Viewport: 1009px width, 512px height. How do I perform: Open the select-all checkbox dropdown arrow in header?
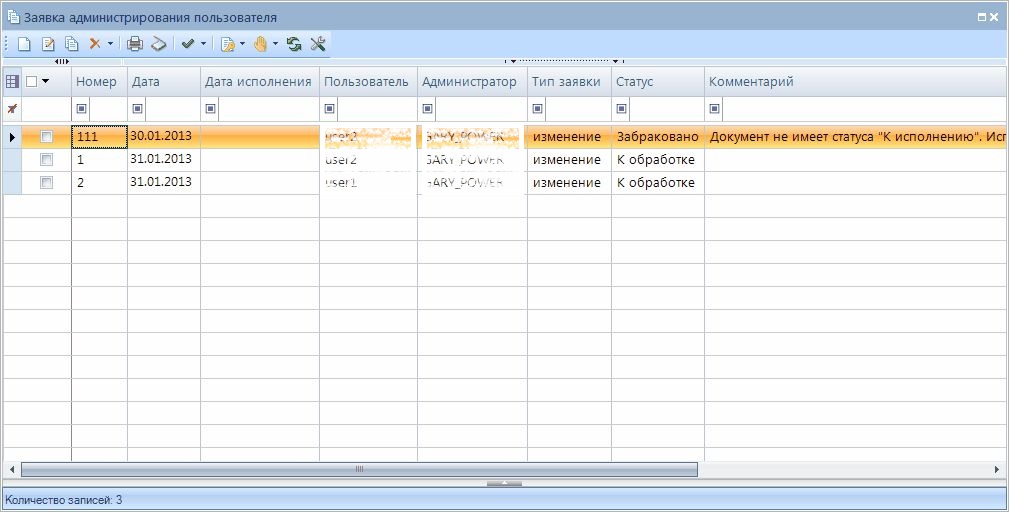click(45, 82)
